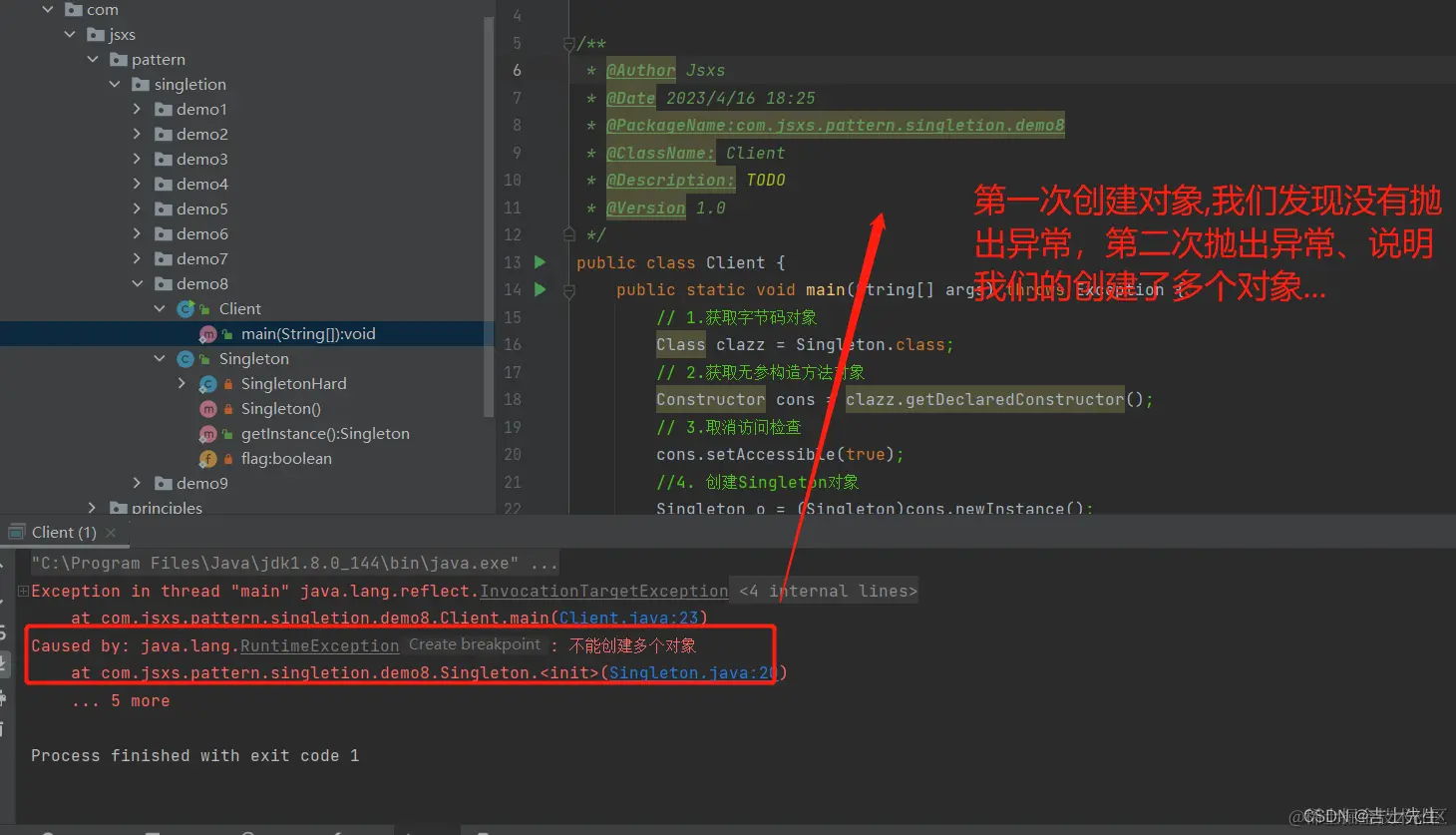The width and height of the screenshot is (1456, 835).
Task: Collapse the pattern package node
Action: click(93, 59)
